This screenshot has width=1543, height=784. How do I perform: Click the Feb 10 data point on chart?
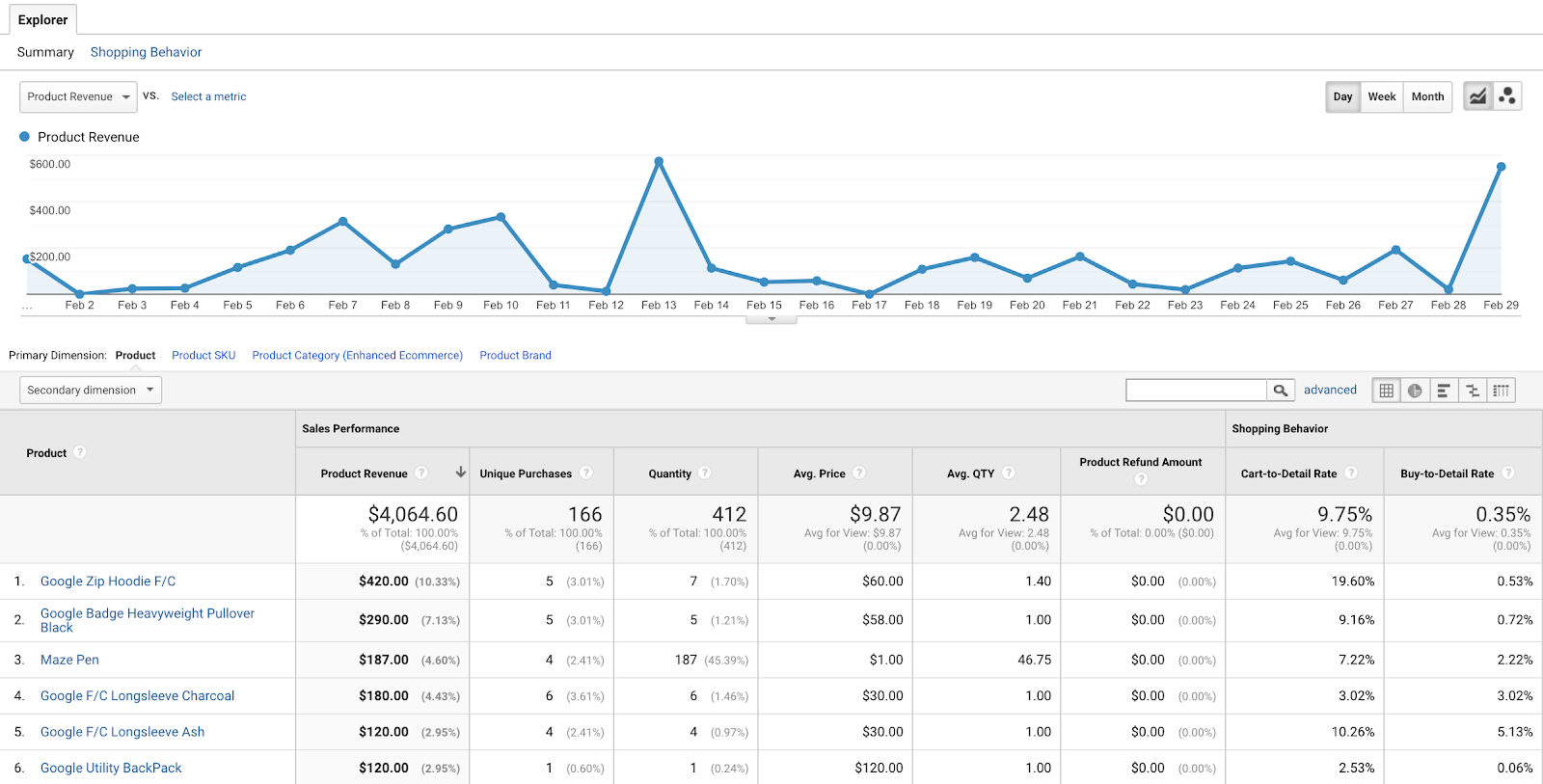[x=501, y=217]
